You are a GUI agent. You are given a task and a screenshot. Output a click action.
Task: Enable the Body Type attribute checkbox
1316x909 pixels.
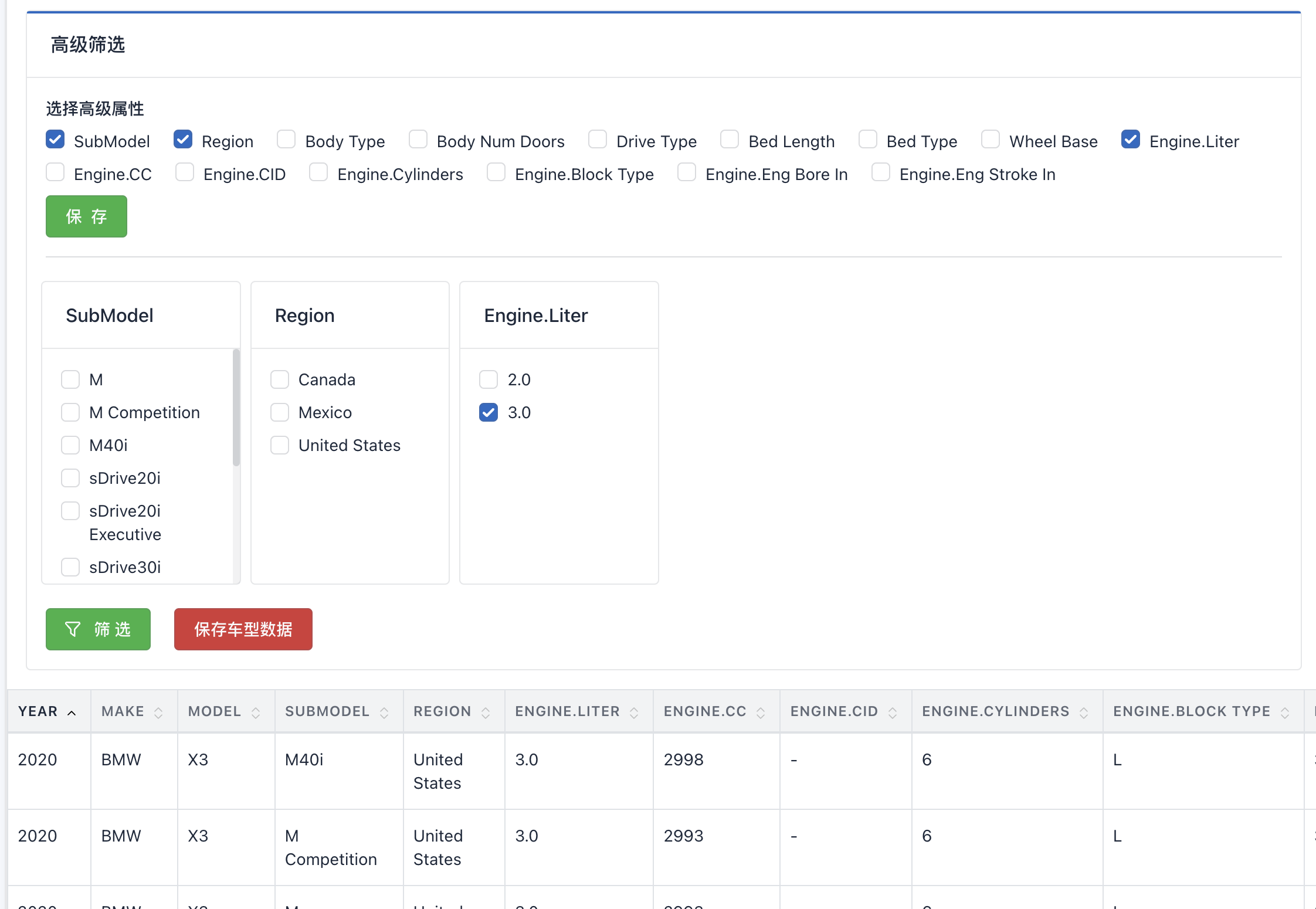[x=286, y=140]
